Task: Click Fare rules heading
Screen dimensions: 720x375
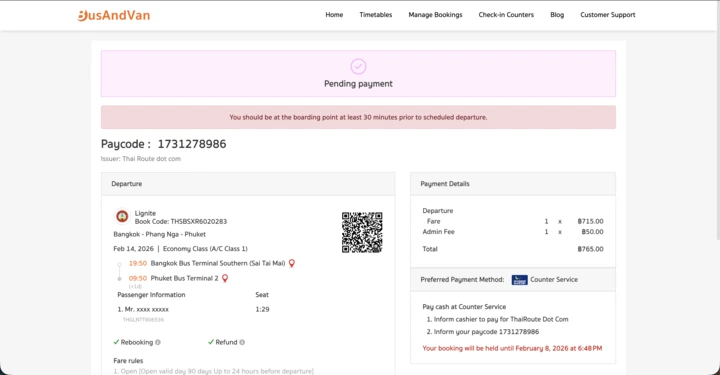Action: [x=128, y=361]
